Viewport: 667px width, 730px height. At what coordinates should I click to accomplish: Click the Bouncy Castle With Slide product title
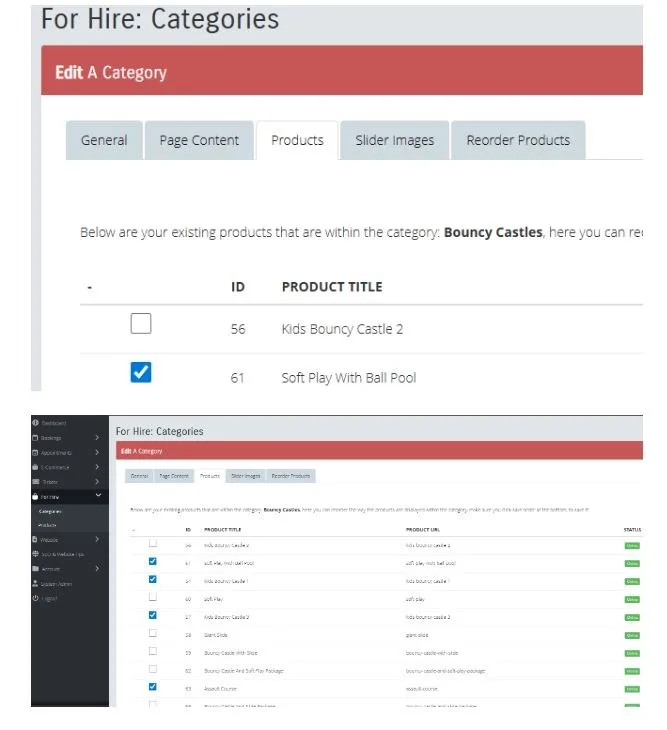point(230,653)
